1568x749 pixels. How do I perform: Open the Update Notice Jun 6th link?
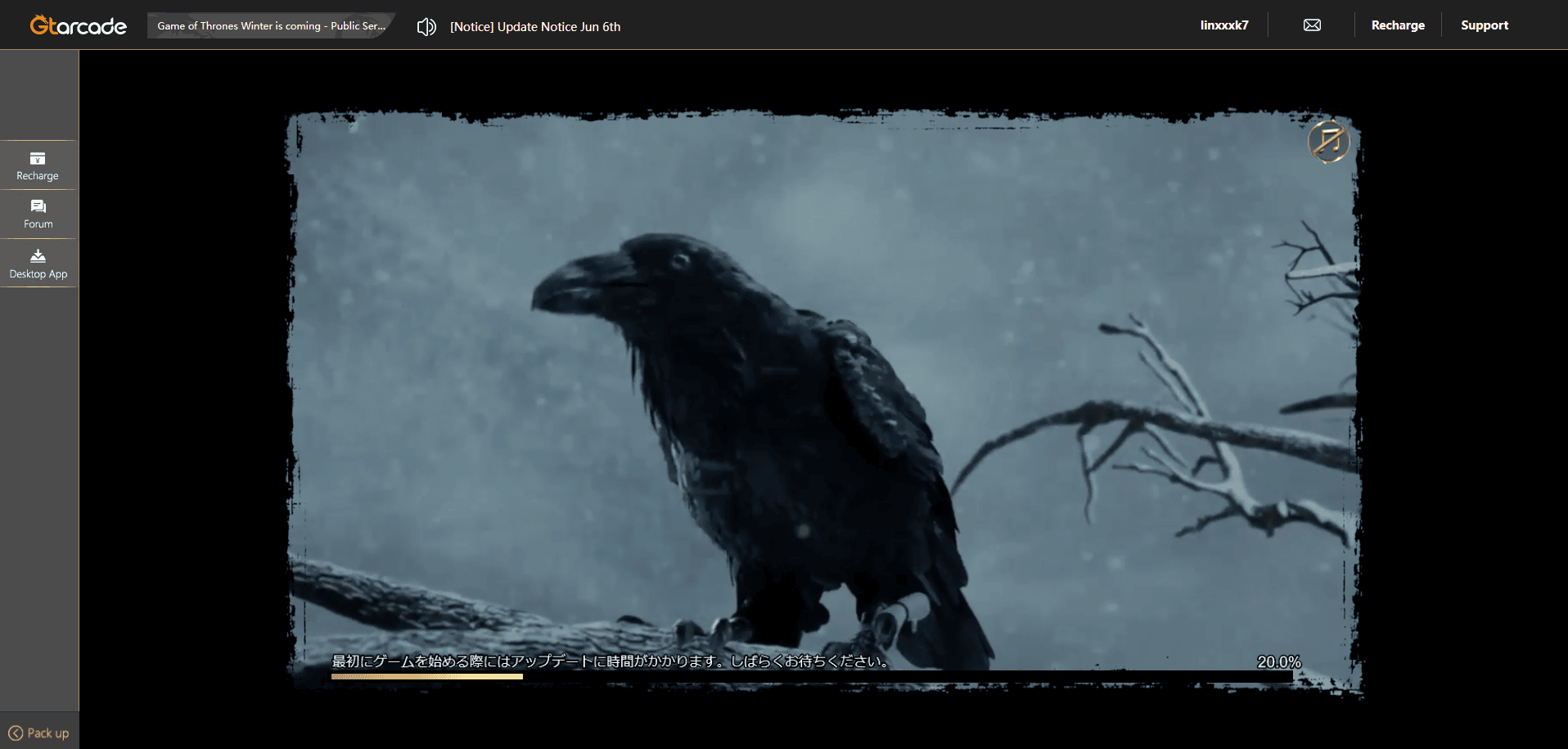point(535,27)
